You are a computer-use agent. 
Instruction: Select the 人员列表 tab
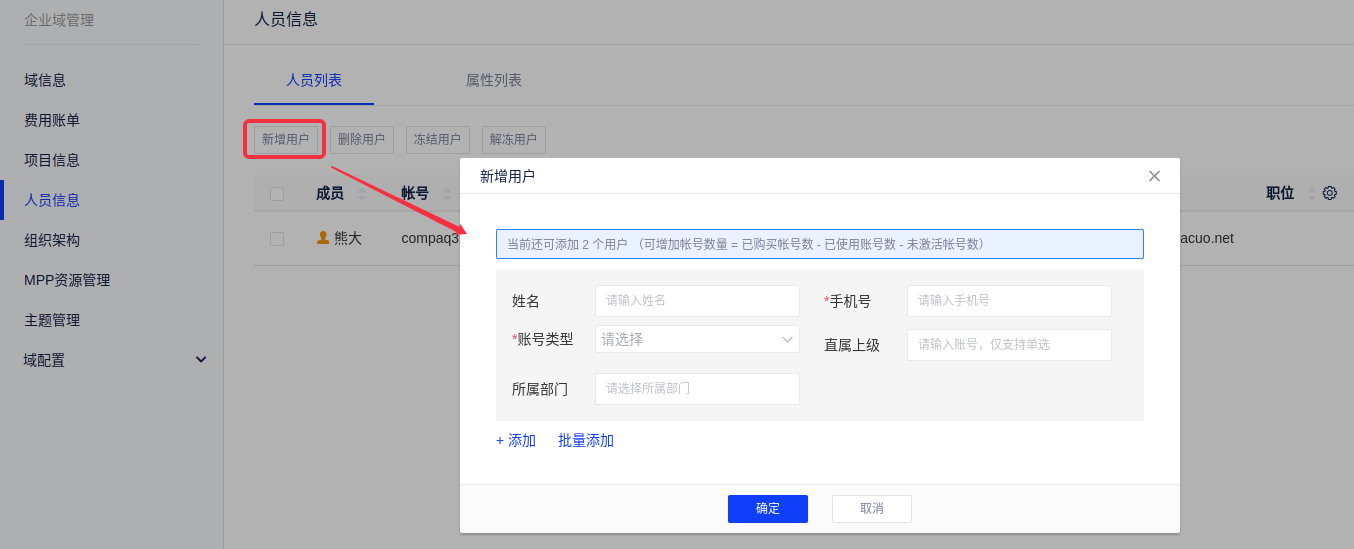(x=314, y=80)
